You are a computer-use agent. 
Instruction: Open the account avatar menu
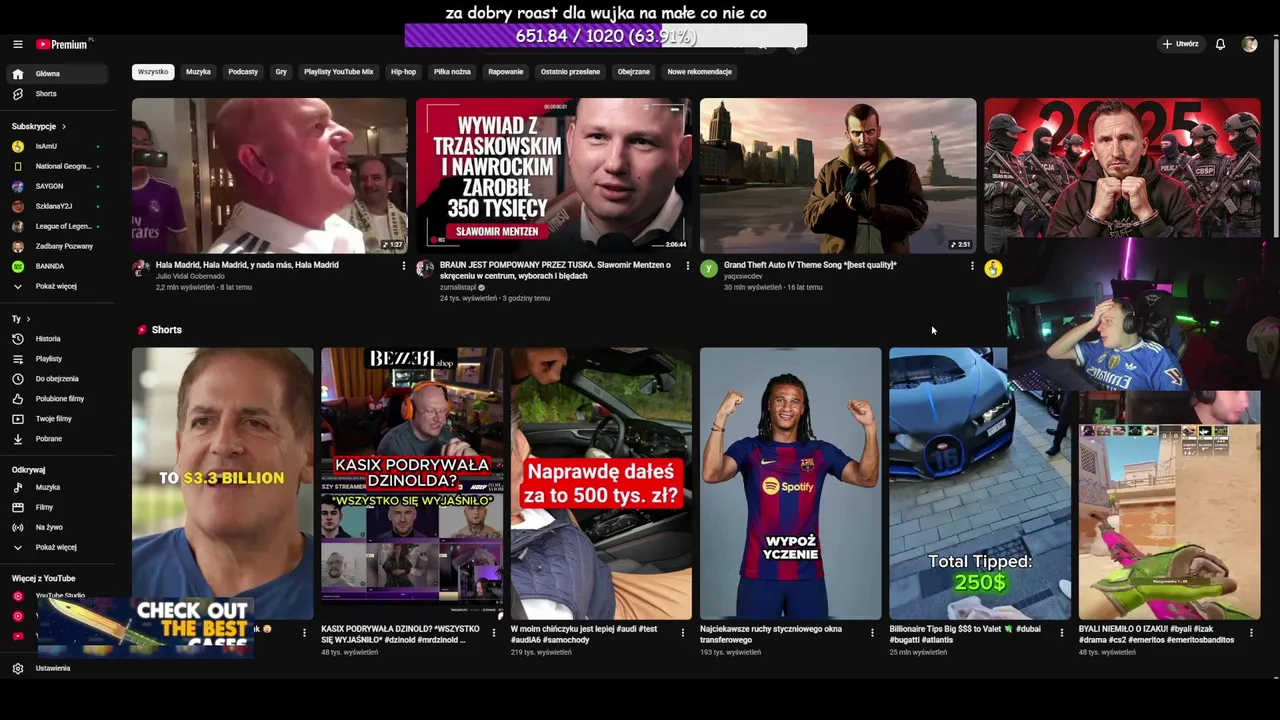(1249, 44)
